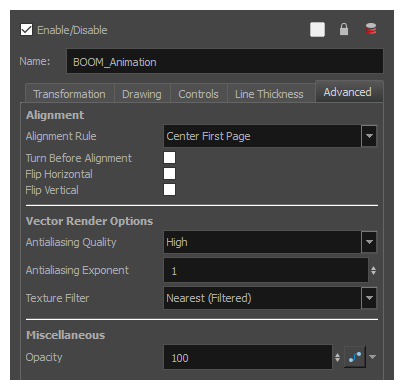Switch to the Drawing tab

[142, 94]
